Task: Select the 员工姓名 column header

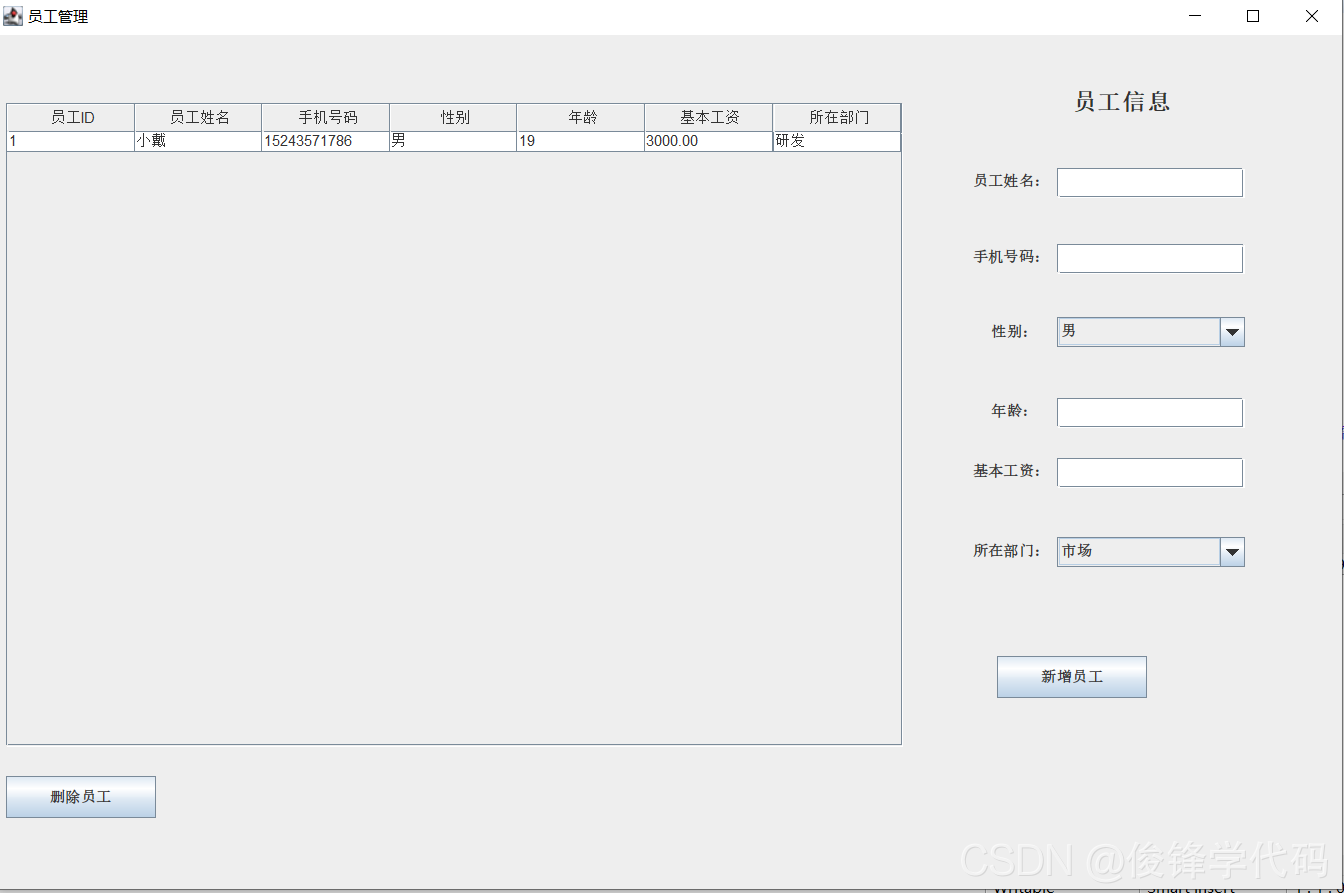Action: click(198, 117)
